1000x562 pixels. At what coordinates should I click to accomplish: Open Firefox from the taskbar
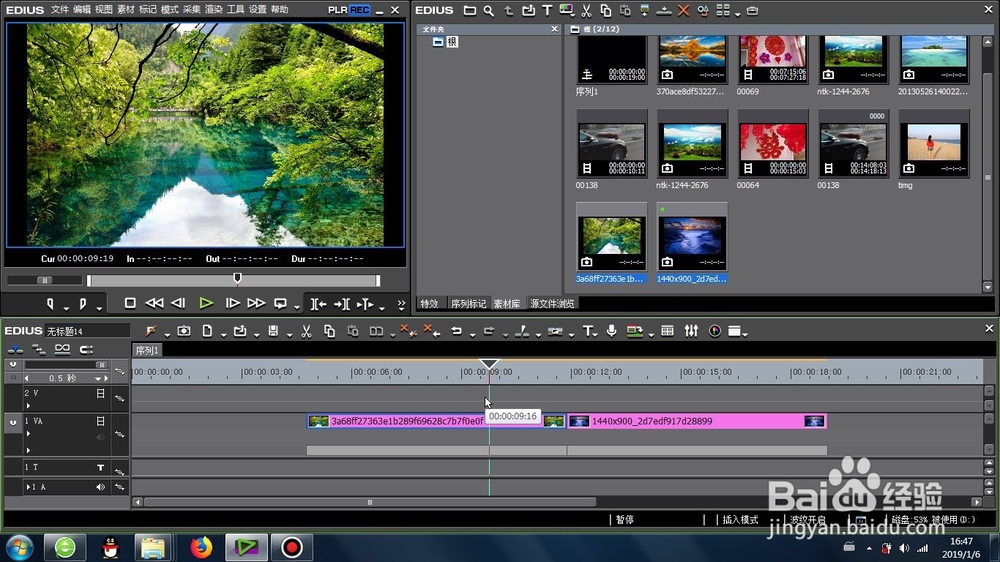[200, 547]
